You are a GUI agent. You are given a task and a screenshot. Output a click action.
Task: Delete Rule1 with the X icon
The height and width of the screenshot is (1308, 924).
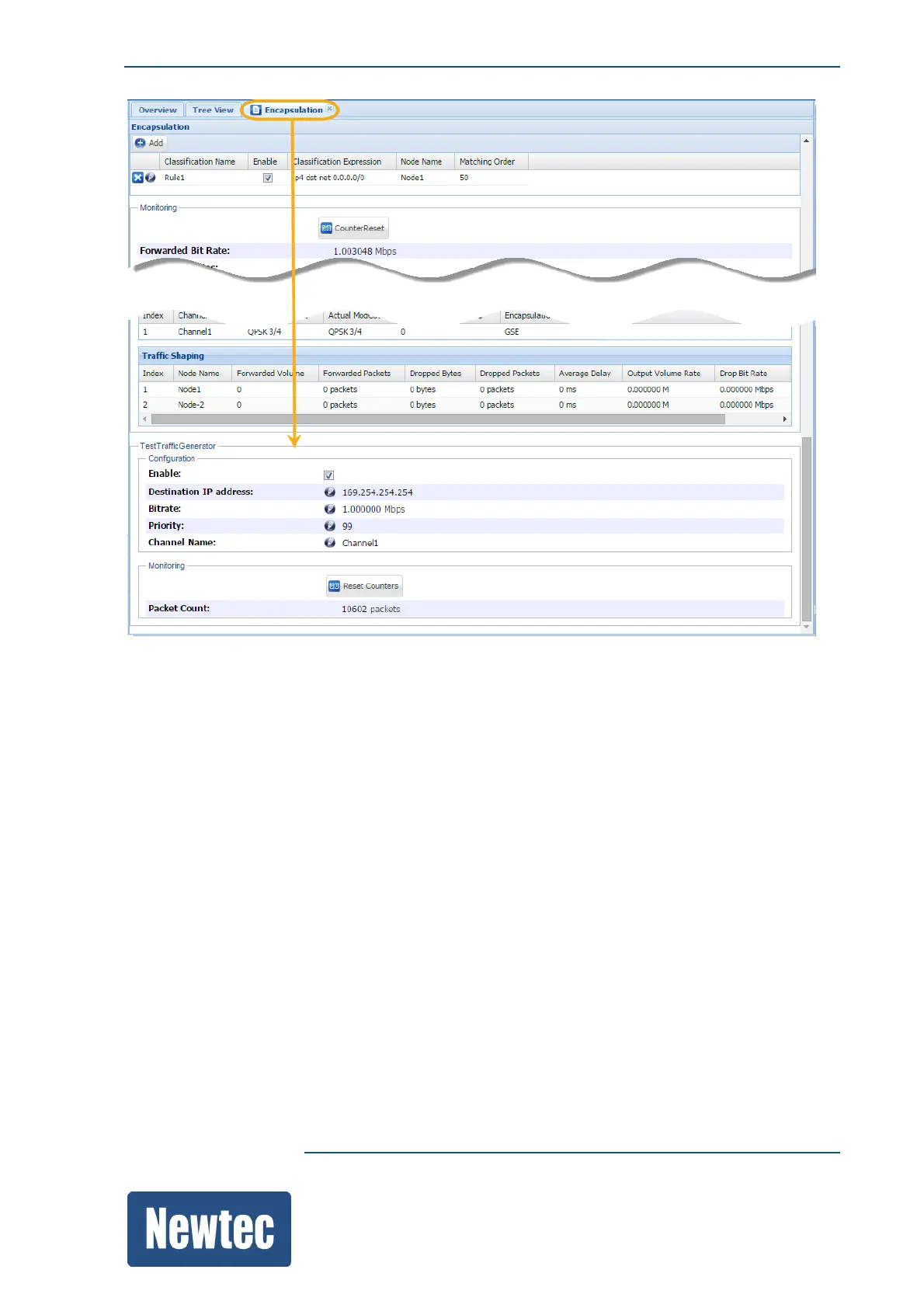pyautogui.click(x=137, y=178)
